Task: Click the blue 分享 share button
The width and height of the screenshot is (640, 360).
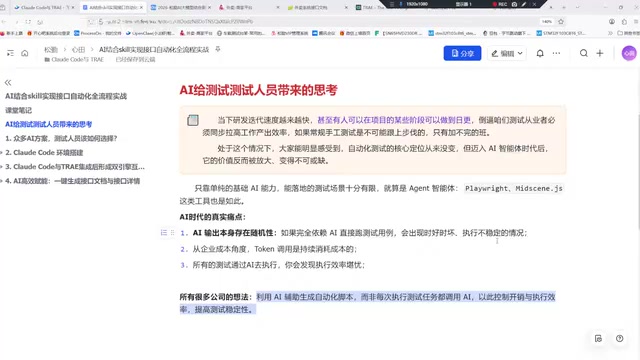Action: pos(462,53)
